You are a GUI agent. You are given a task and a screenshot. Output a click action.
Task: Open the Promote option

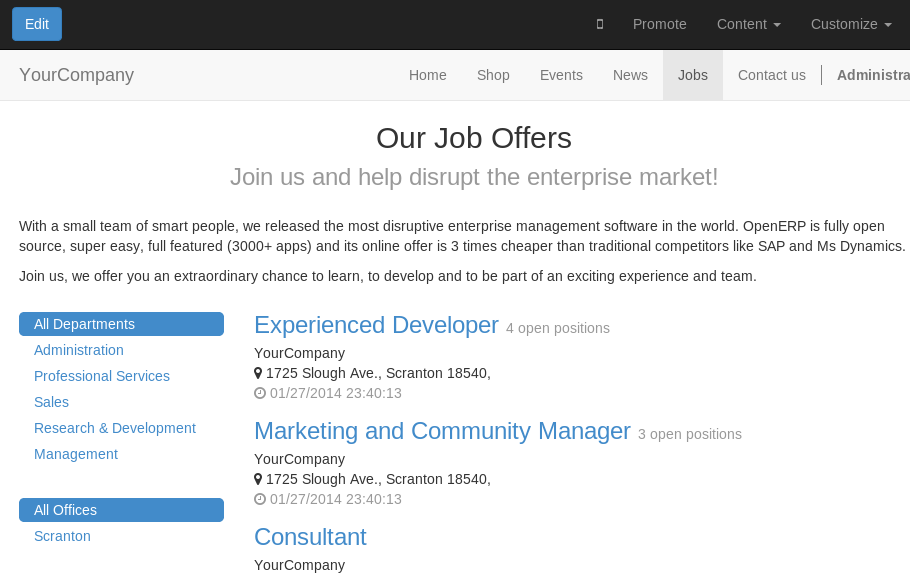659,24
